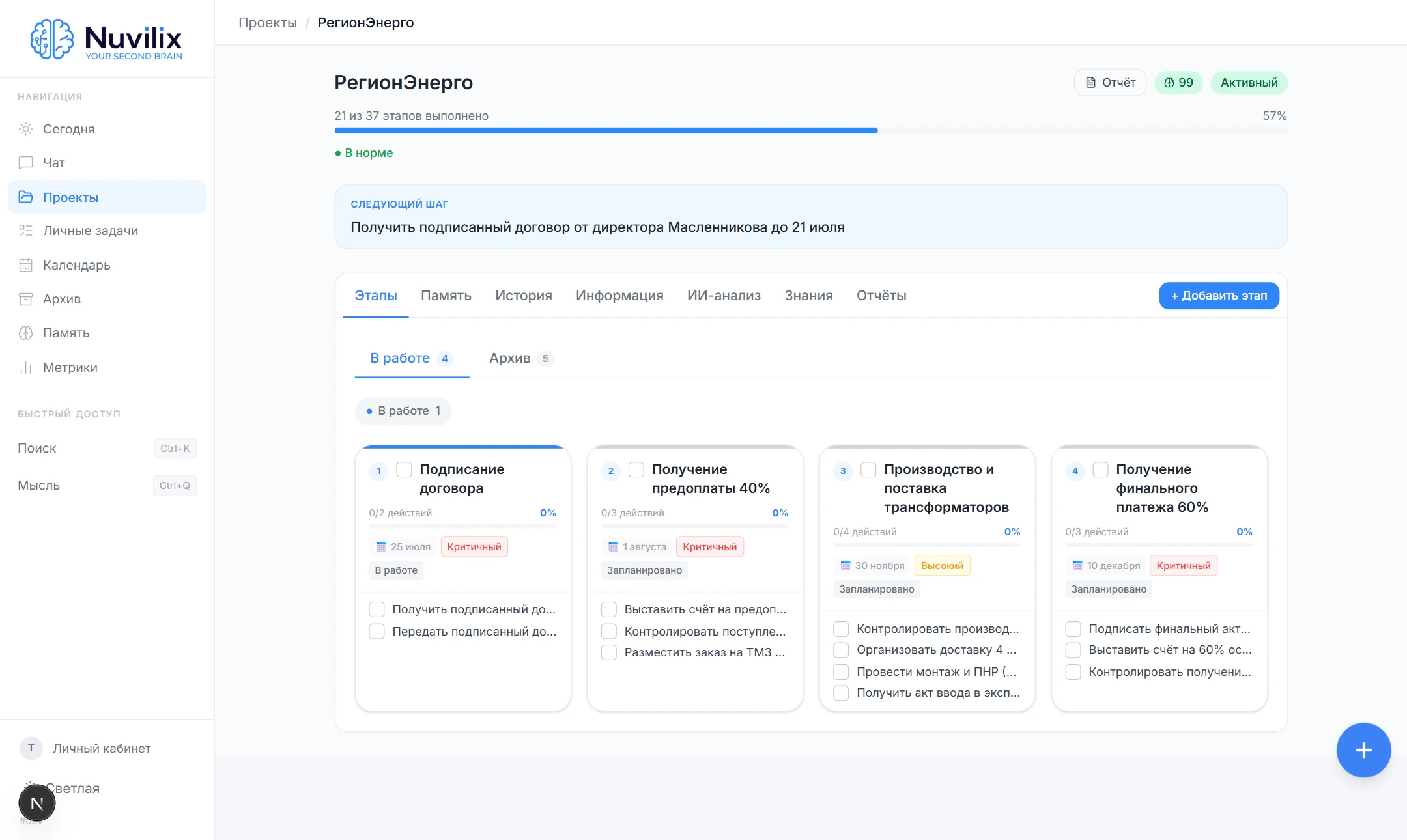This screenshot has width=1407, height=840.
Task: Open Chat via speech bubble icon
Action: 25,163
